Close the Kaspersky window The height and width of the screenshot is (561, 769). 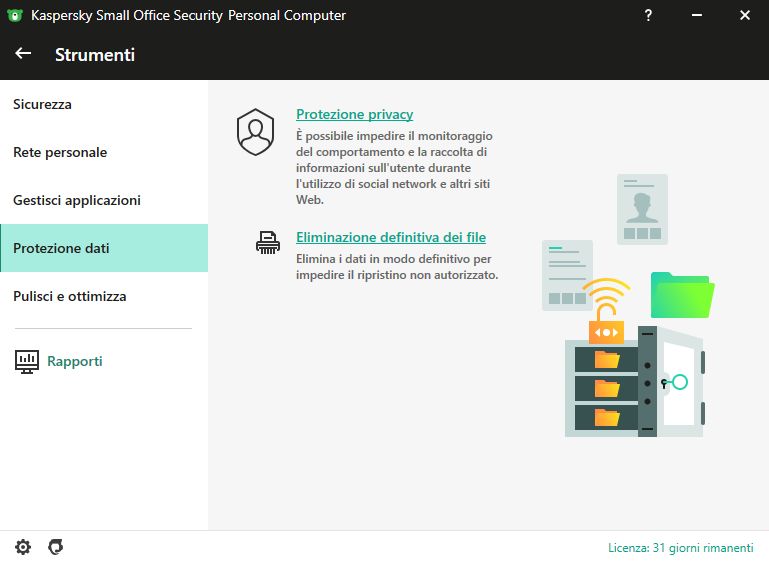pyautogui.click(x=744, y=15)
